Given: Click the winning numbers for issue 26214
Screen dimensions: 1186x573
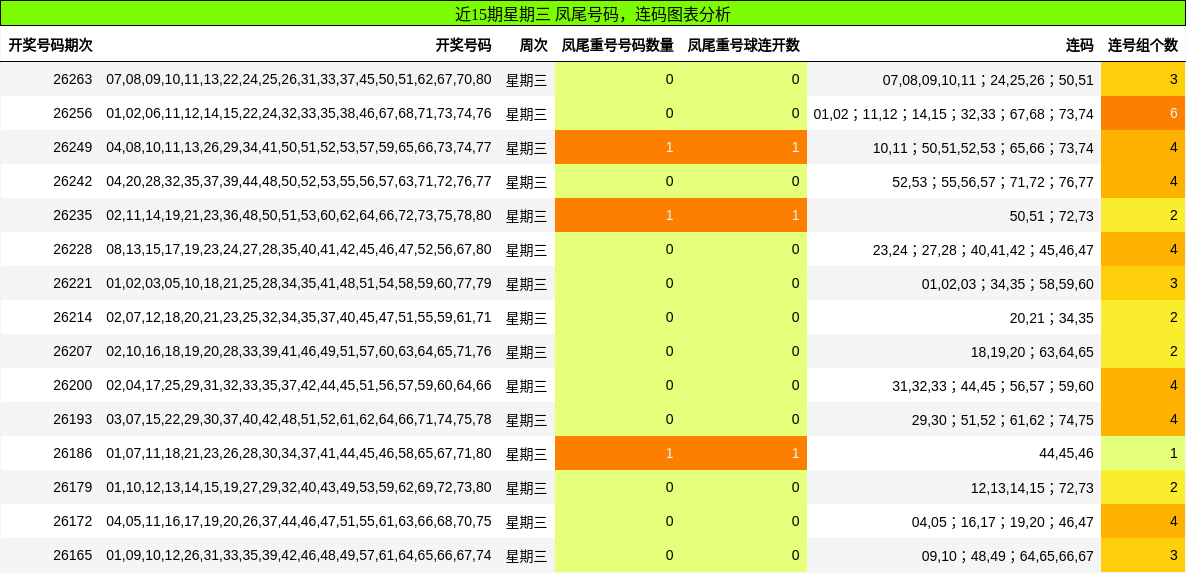Looking at the screenshot, I should (x=299, y=317).
